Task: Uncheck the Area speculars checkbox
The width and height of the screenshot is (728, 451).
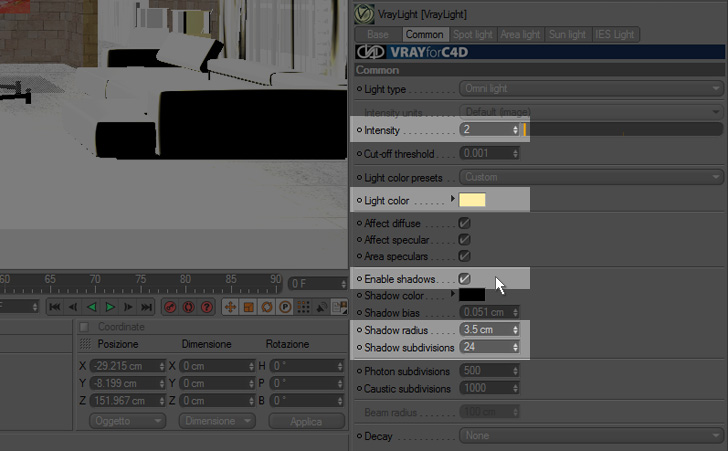Action: (464, 256)
